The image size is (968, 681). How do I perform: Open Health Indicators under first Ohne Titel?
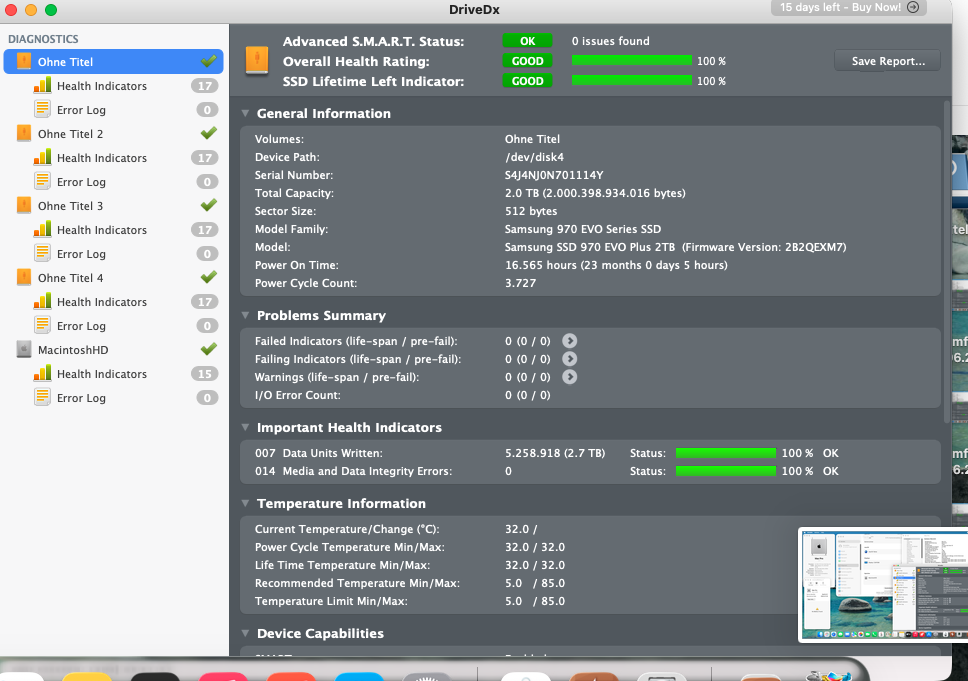pos(101,86)
